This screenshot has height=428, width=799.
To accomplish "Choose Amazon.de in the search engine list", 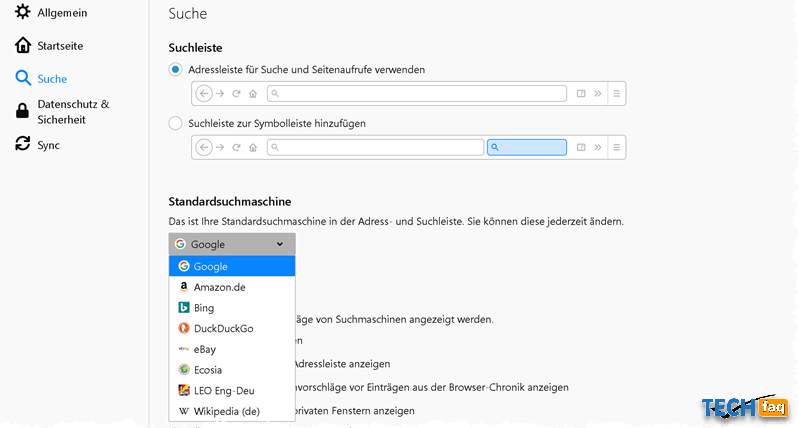I will pos(232,287).
